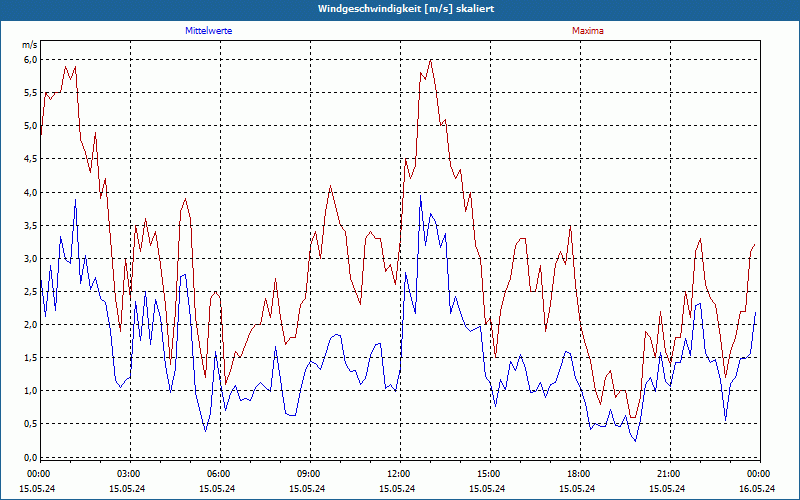Click the '12:00' time axis label
Image resolution: width=800 pixels, height=500 pixels.
click(397, 474)
